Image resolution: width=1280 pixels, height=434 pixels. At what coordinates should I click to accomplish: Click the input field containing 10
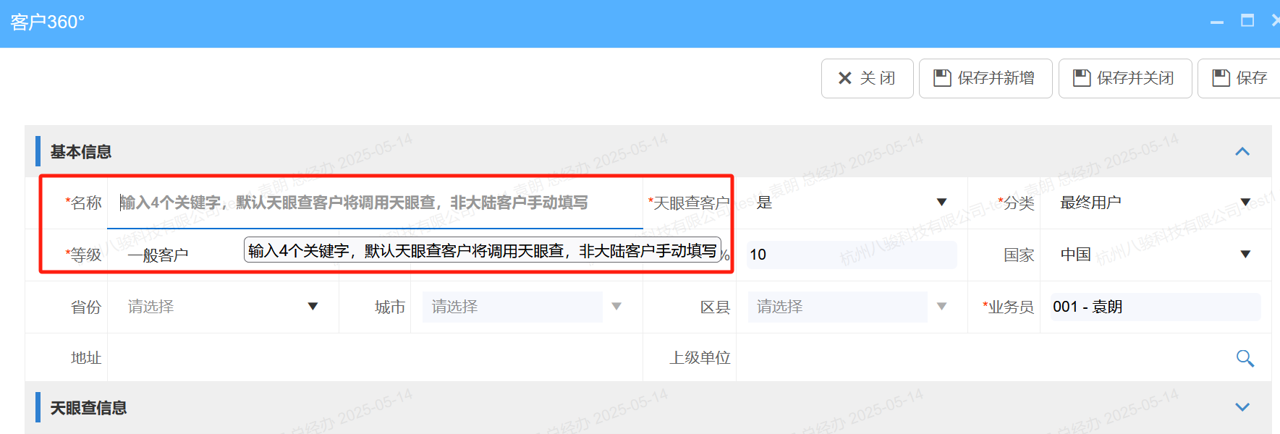click(x=850, y=255)
